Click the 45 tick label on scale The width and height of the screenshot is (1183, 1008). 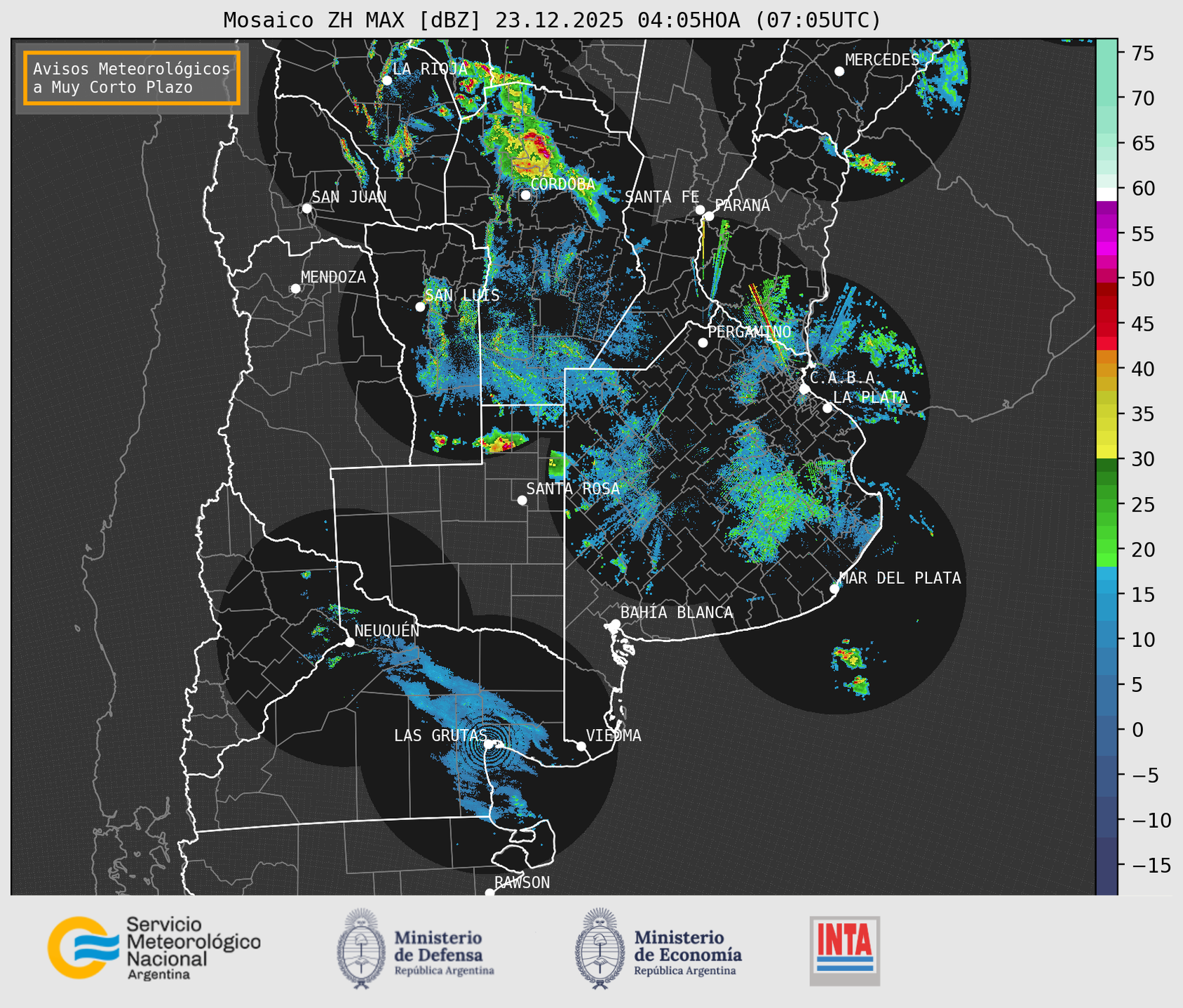click(1143, 324)
